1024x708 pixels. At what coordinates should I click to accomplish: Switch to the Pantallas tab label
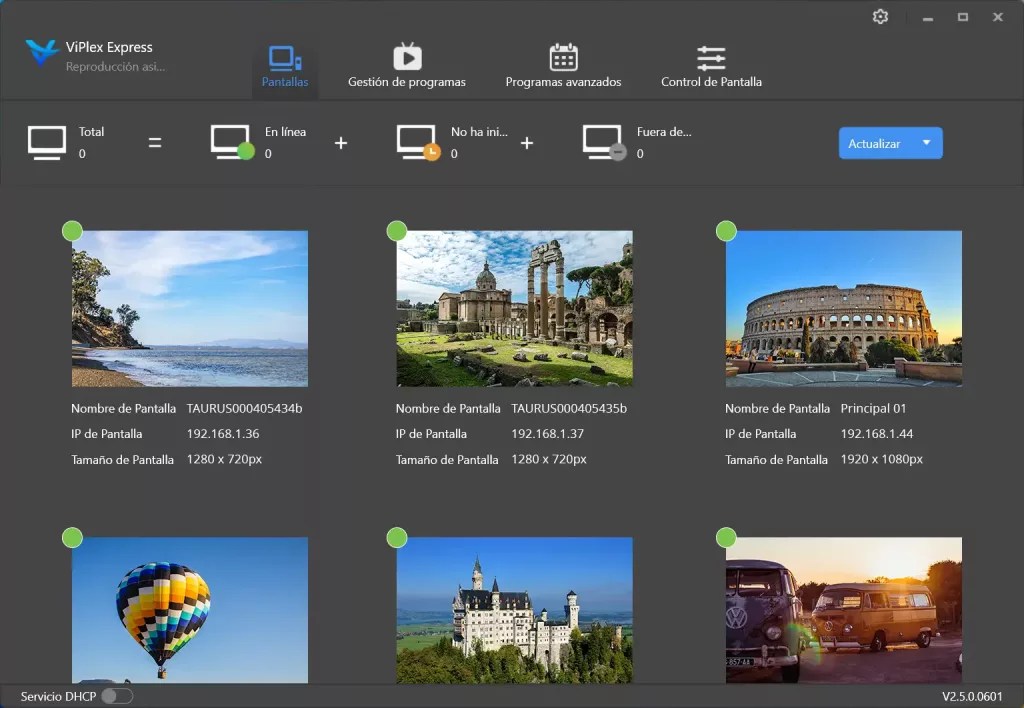pos(285,82)
